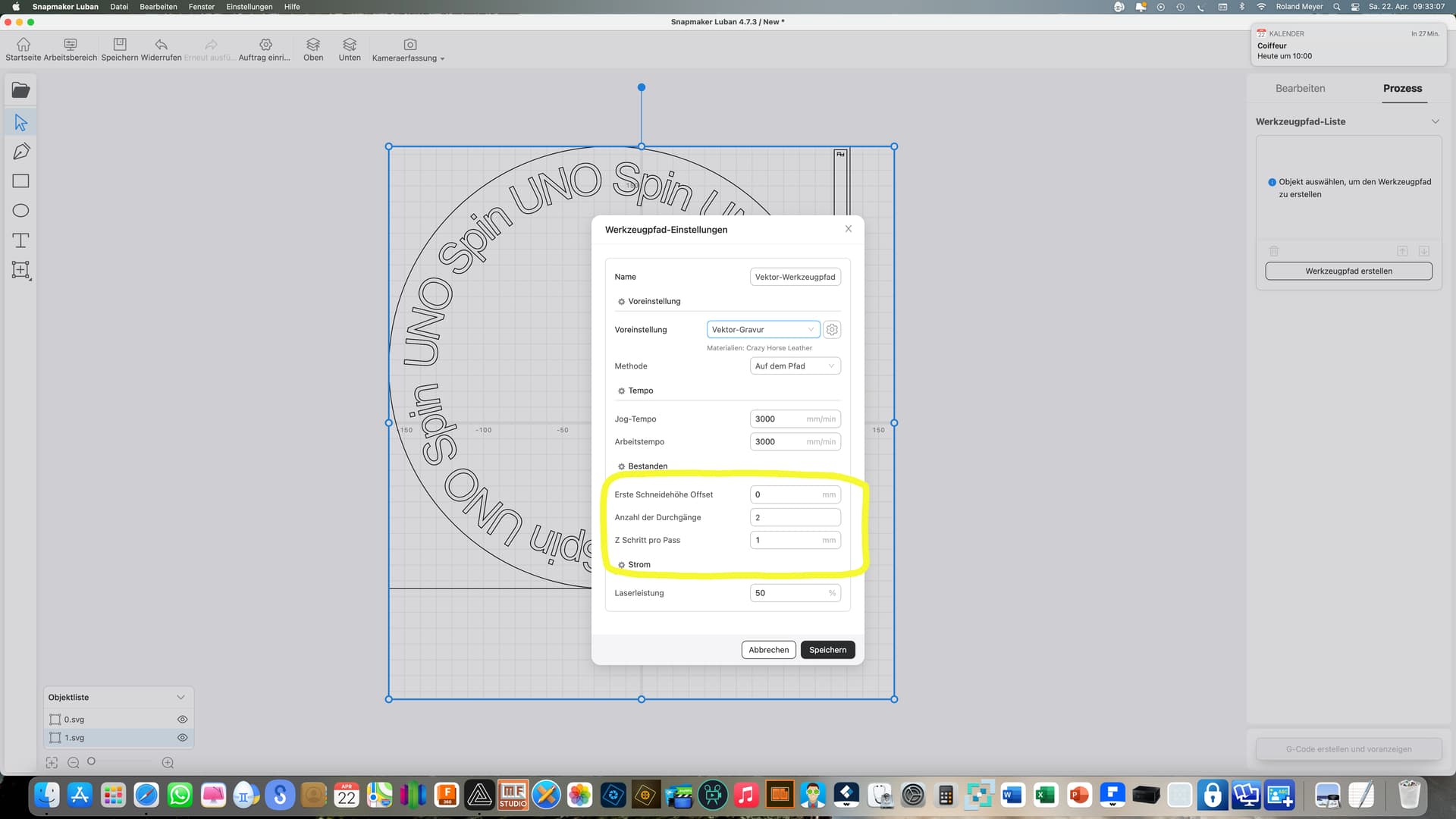Click the zoom in magnifier icon
Image resolution: width=1456 pixels, height=819 pixels.
pyautogui.click(x=168, y=763)
